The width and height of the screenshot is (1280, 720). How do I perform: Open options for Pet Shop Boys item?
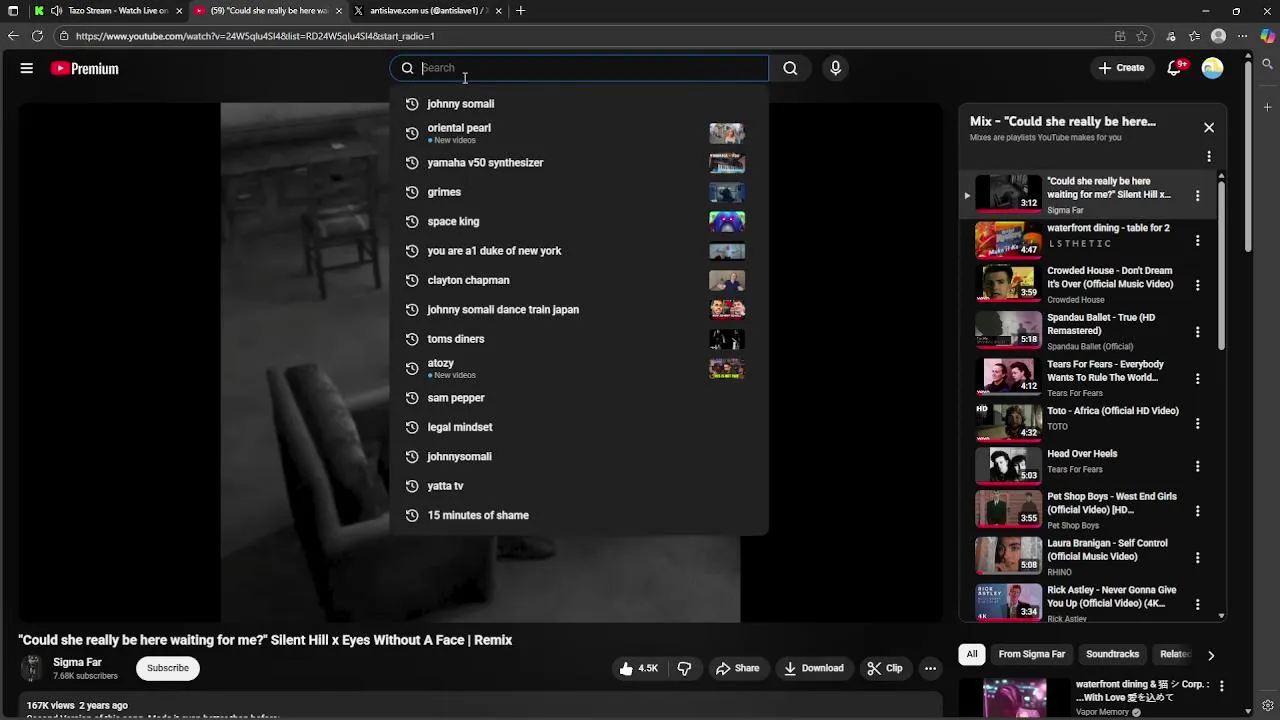pyautogui.click(x=1197, y=511)
